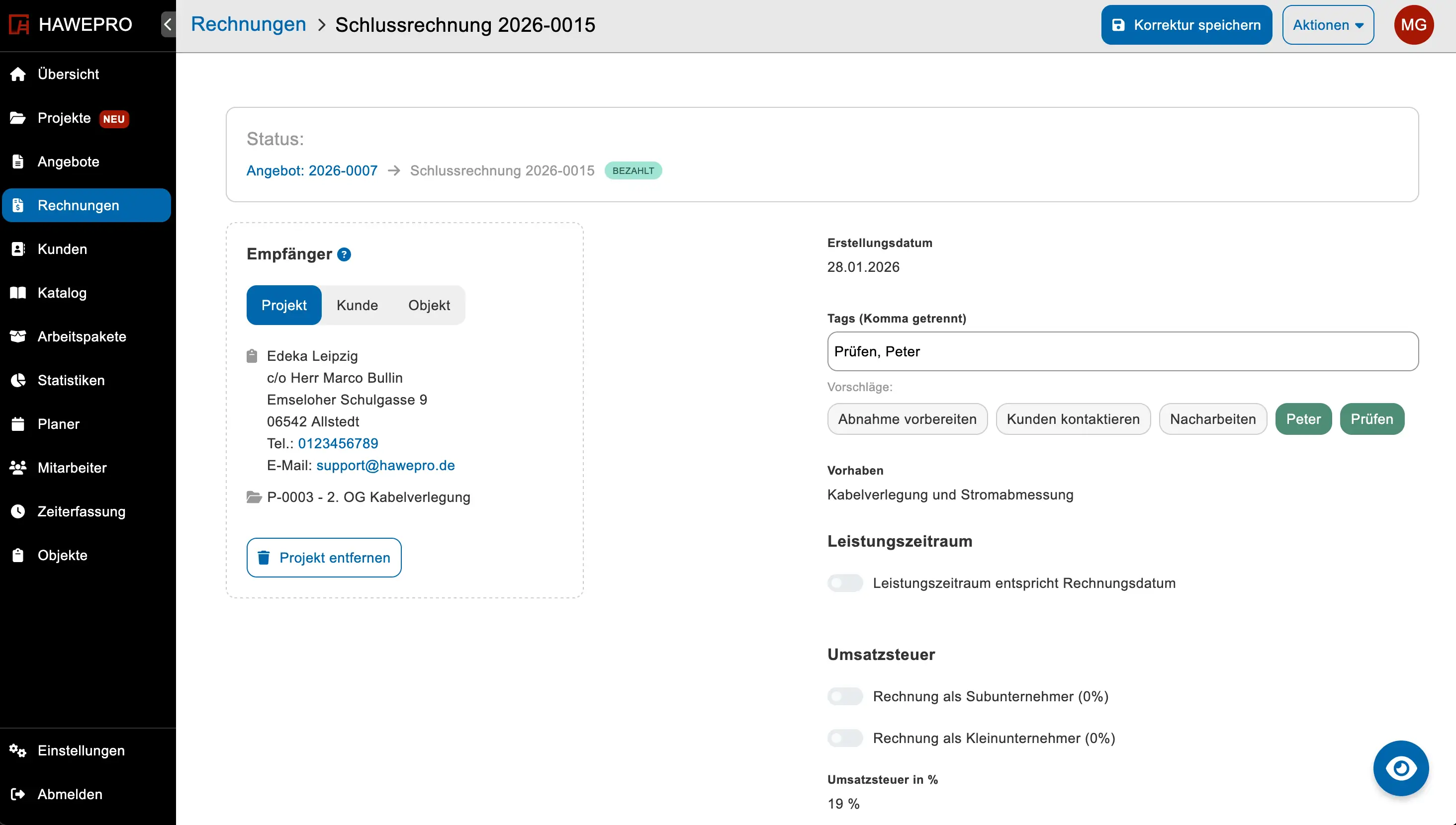The width and height of the screenshot is (1456, 825).
Task: Open the Übersicht home icon
Action: click(x=17, y=74)
